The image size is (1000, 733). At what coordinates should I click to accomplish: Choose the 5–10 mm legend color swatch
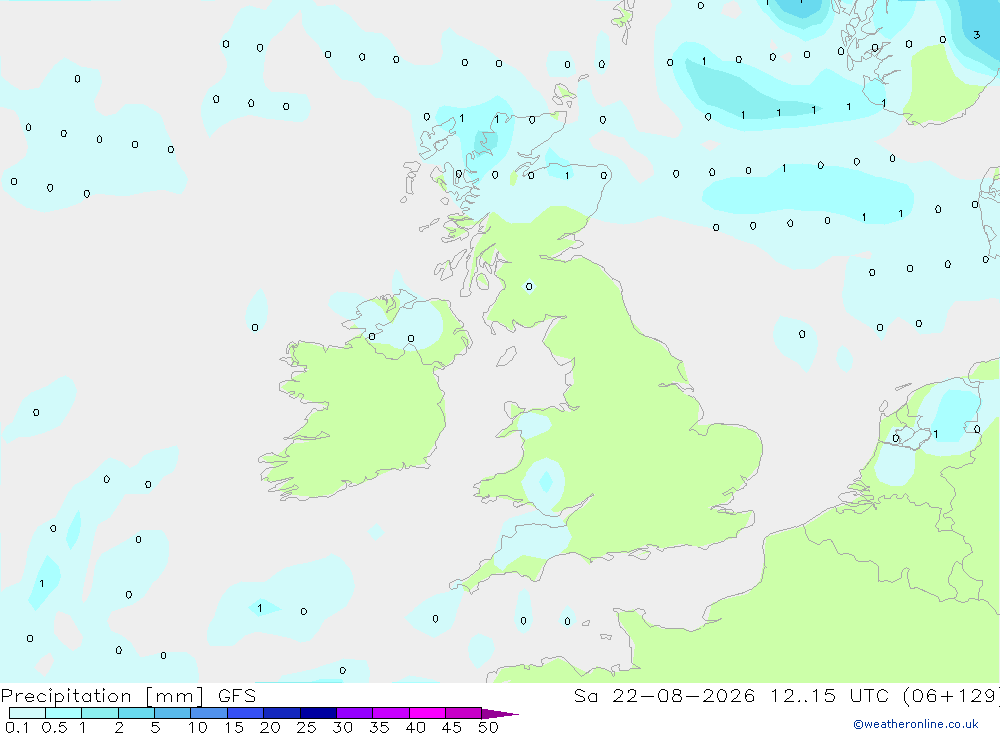[x=172, y=713]
